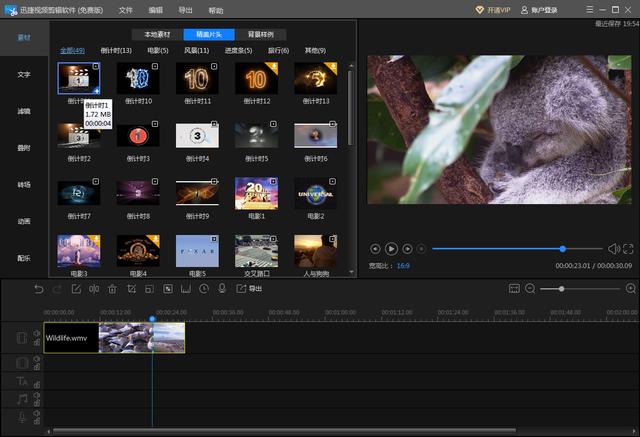
Task: Select the 倒计时(13) category filter
Action: tap(117, 50)
